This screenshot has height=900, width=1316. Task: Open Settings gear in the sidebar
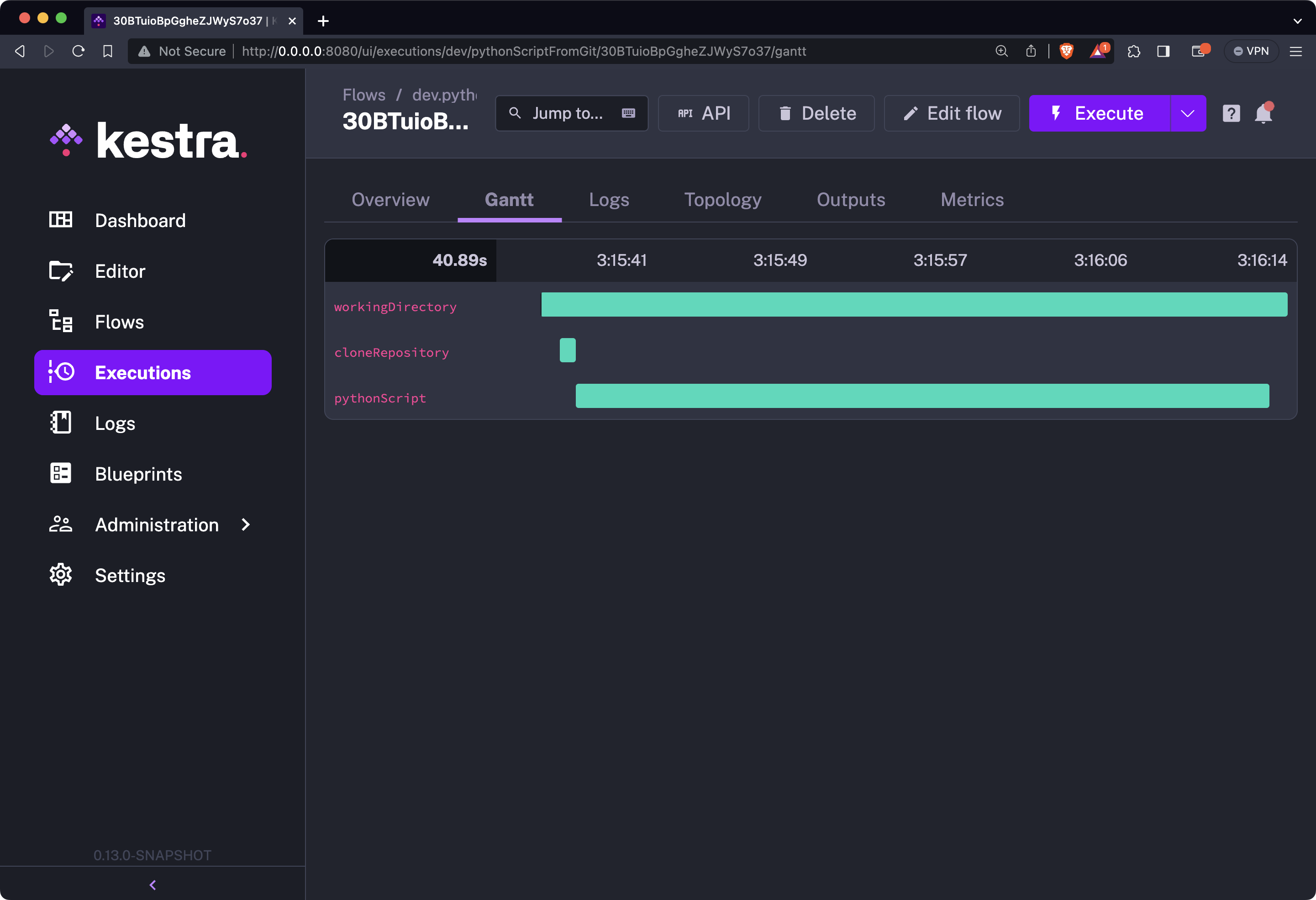coord(61,575)
